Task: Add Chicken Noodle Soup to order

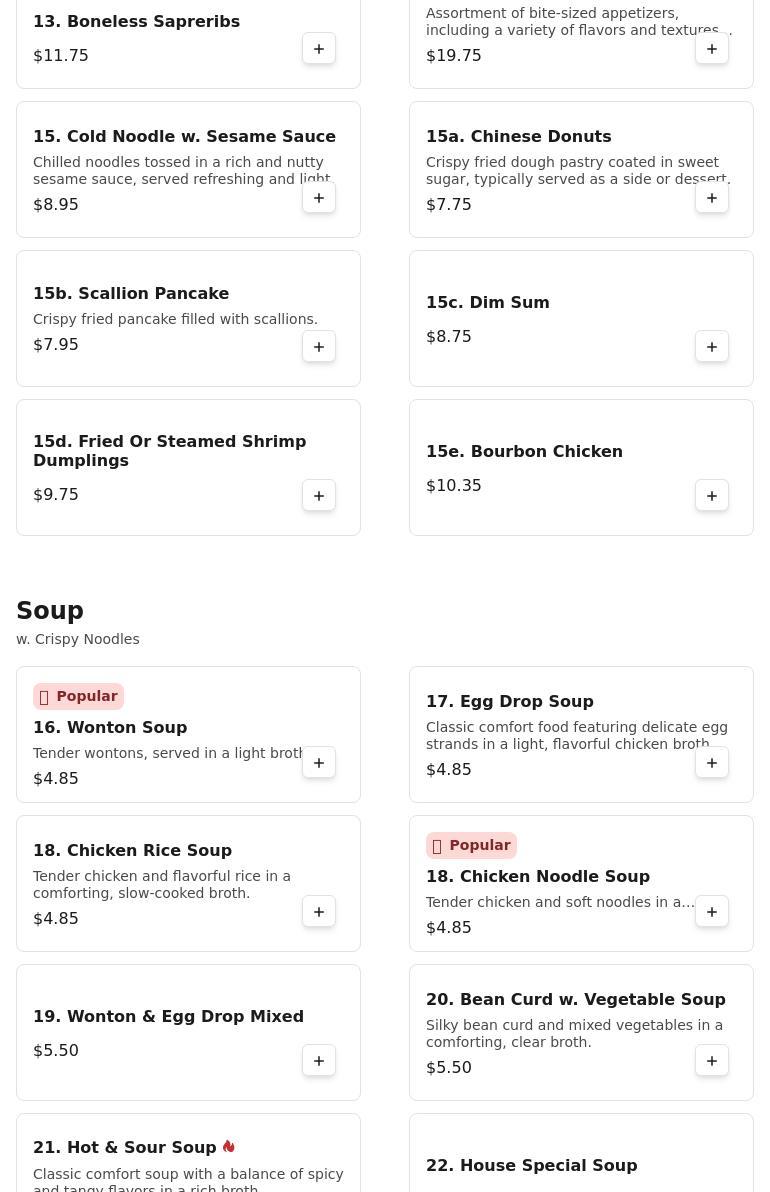Action: pyautogui.click(x=712, y=912)
